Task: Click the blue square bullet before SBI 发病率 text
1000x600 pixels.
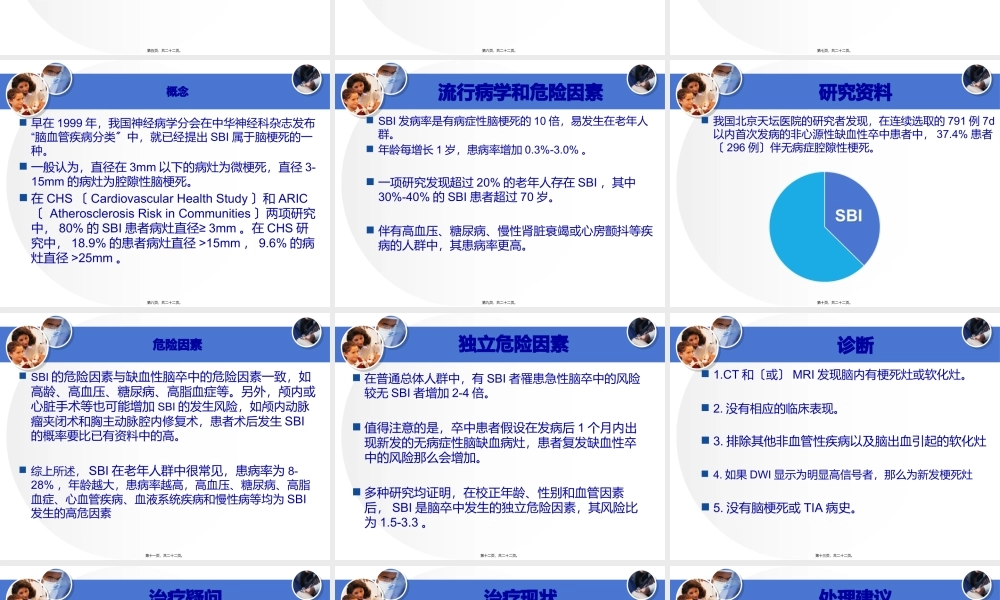Action: coord(360,119)
